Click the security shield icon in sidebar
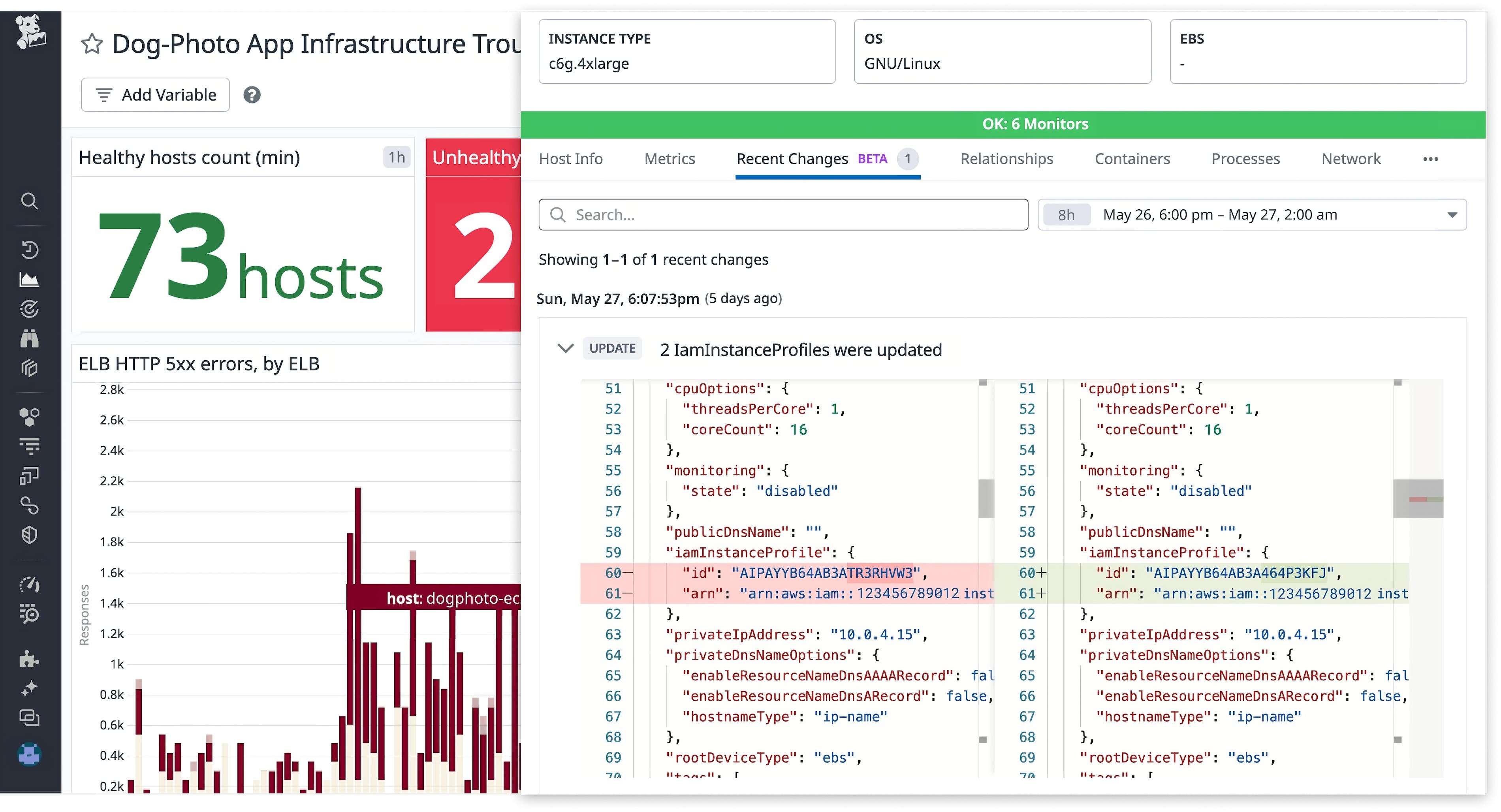This screenshot has height=812, width=1501. pyautogui.click(x=29, y=535)
